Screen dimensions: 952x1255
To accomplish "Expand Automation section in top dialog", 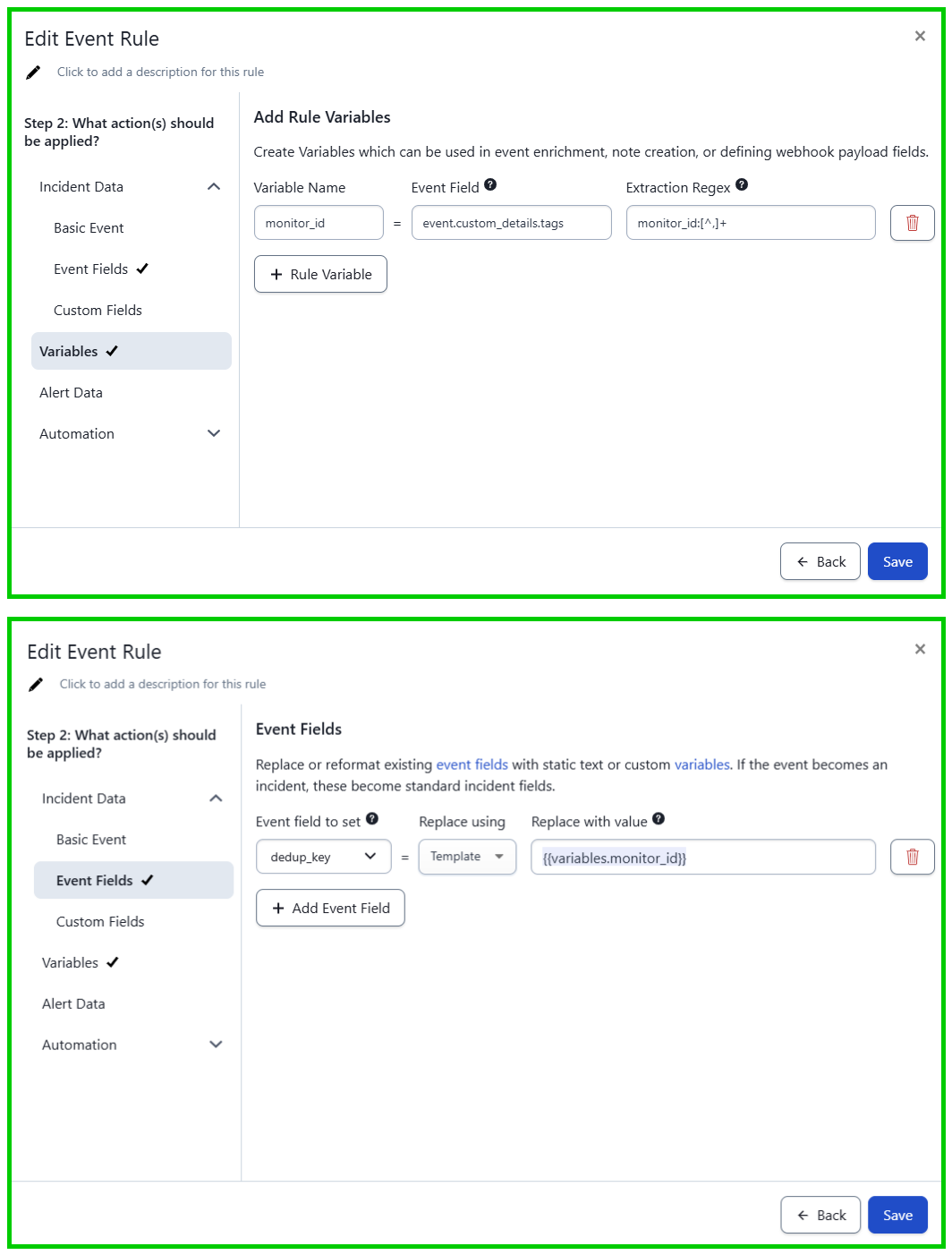I will point(214,433).
